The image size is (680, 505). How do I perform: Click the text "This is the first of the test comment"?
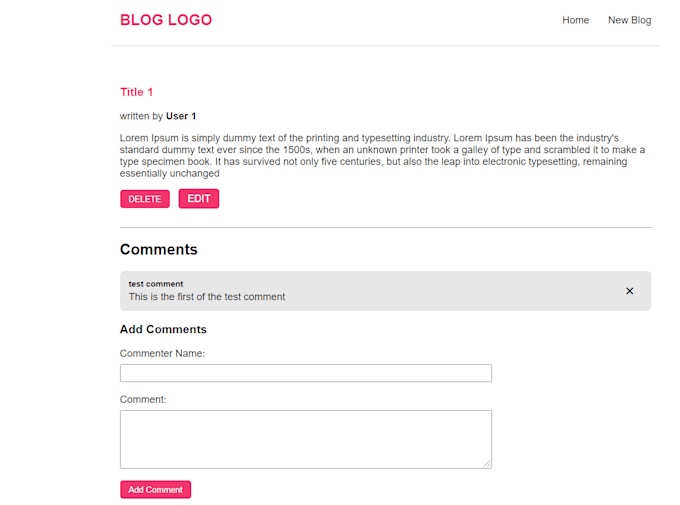point(207,297)
